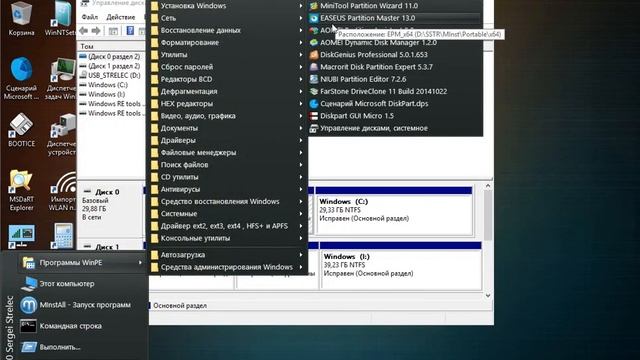The height and width of the screenshot is (360, 640).
Task: Select the Файловые менеджеры menu folder
Action: point(228,153)
